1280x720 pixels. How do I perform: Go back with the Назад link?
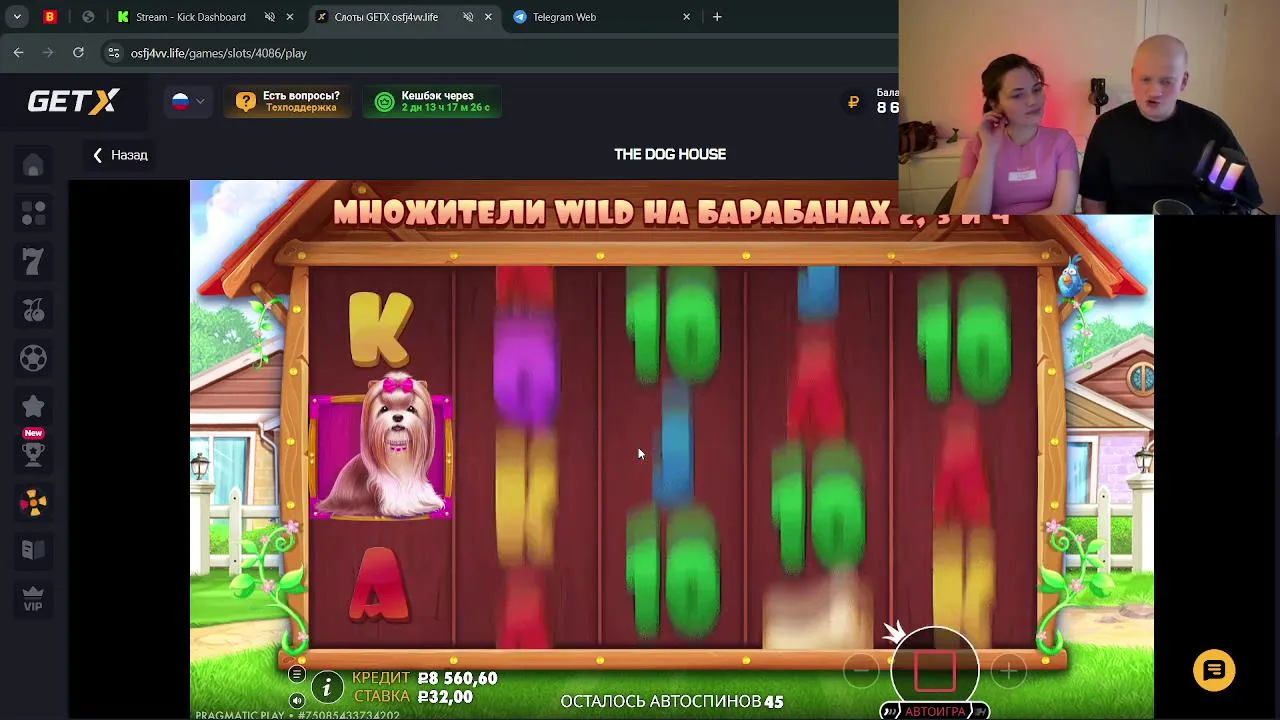tap(120, 155)
